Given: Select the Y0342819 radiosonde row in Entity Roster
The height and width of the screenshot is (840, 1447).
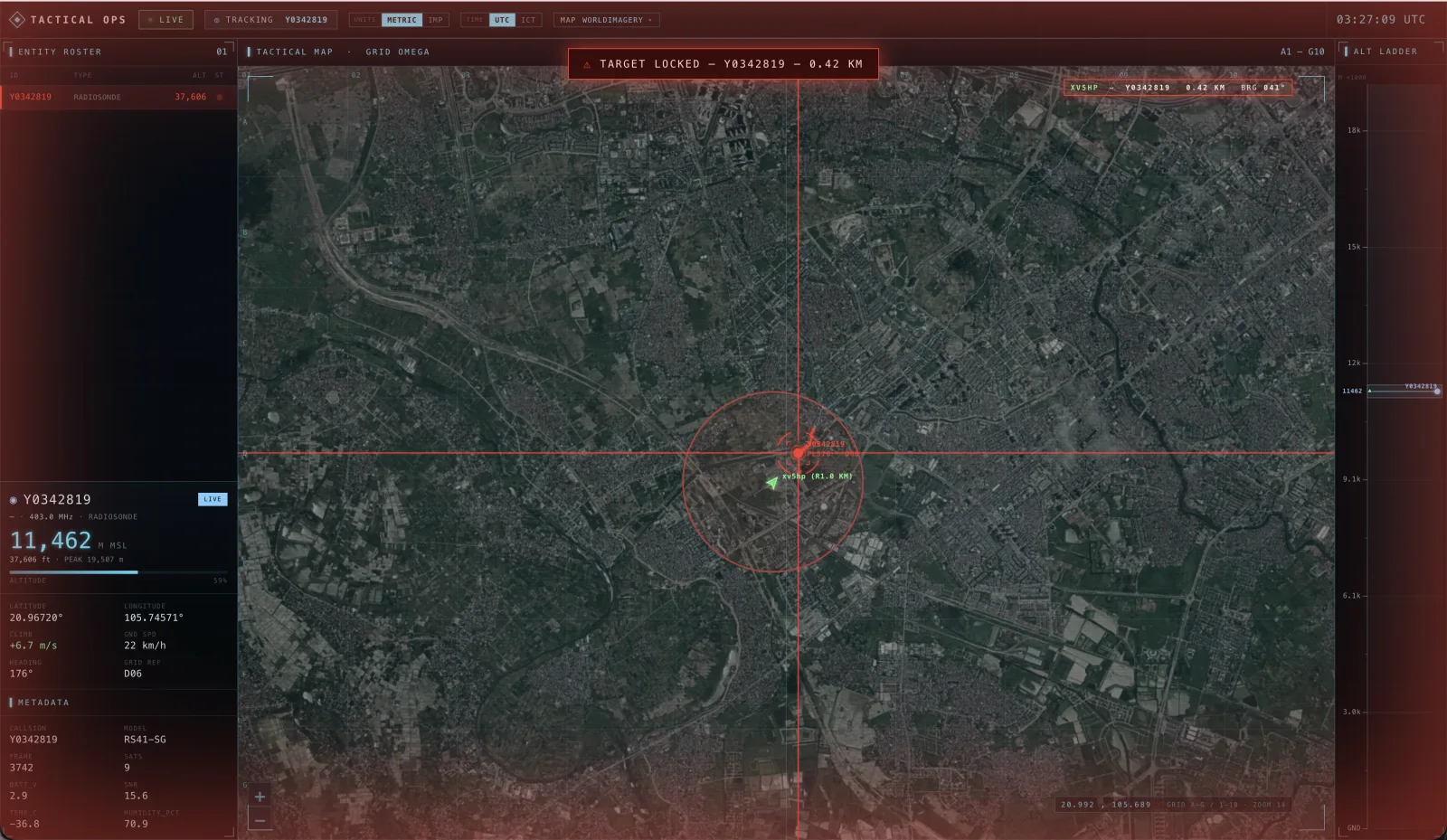Looking at the screenshot, I should pyautogui.click(x=118, y=97).
